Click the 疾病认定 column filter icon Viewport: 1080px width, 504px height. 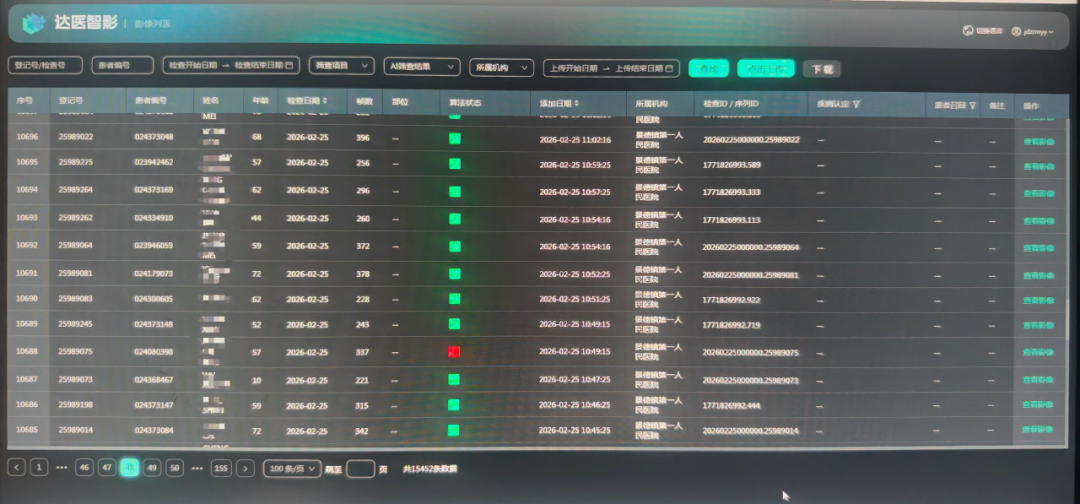coord(857,104)
